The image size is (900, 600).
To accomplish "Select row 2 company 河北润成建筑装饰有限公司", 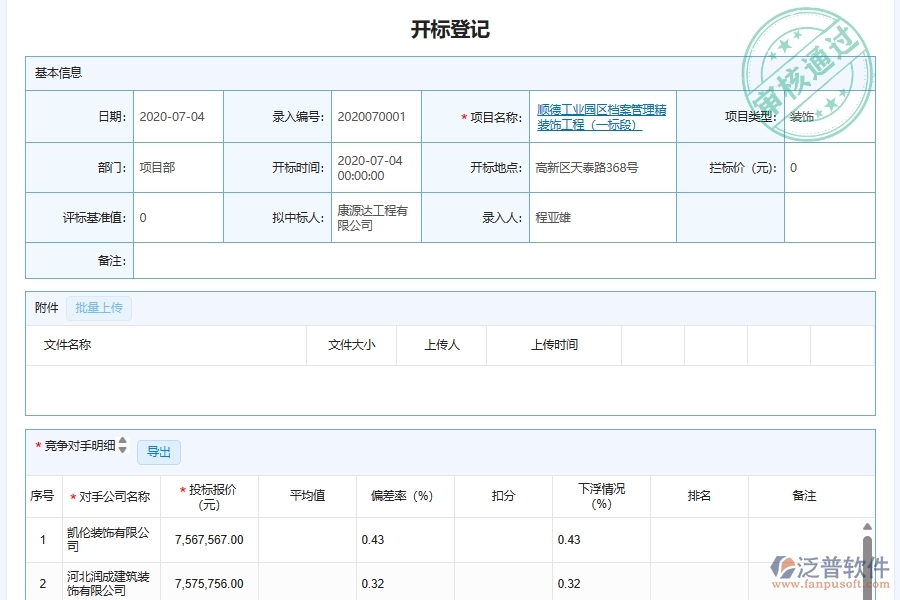I will coord(104,584).
